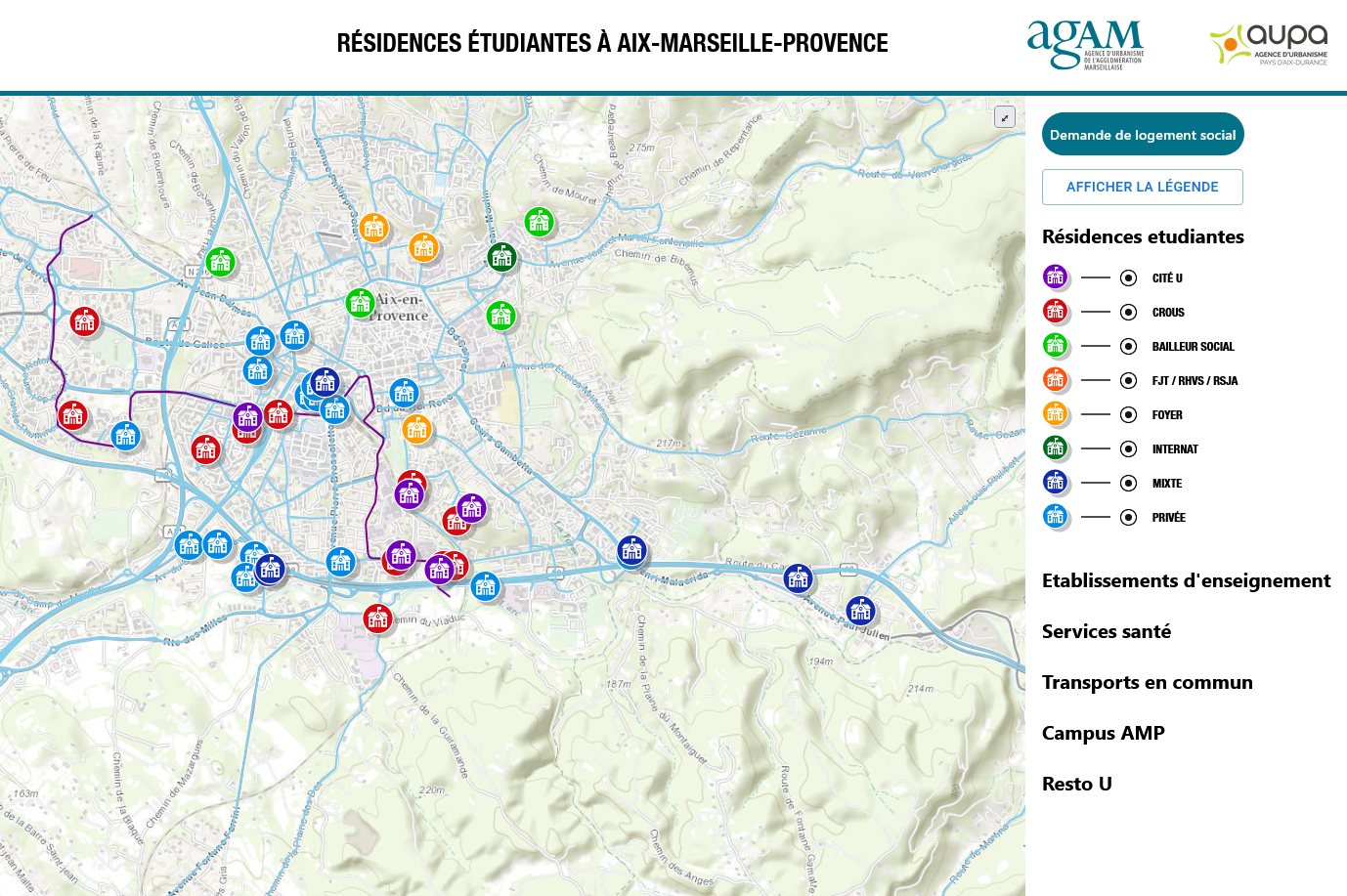Click the Cité U legend label
1347x896 pixels.
tap(1167, 278)
